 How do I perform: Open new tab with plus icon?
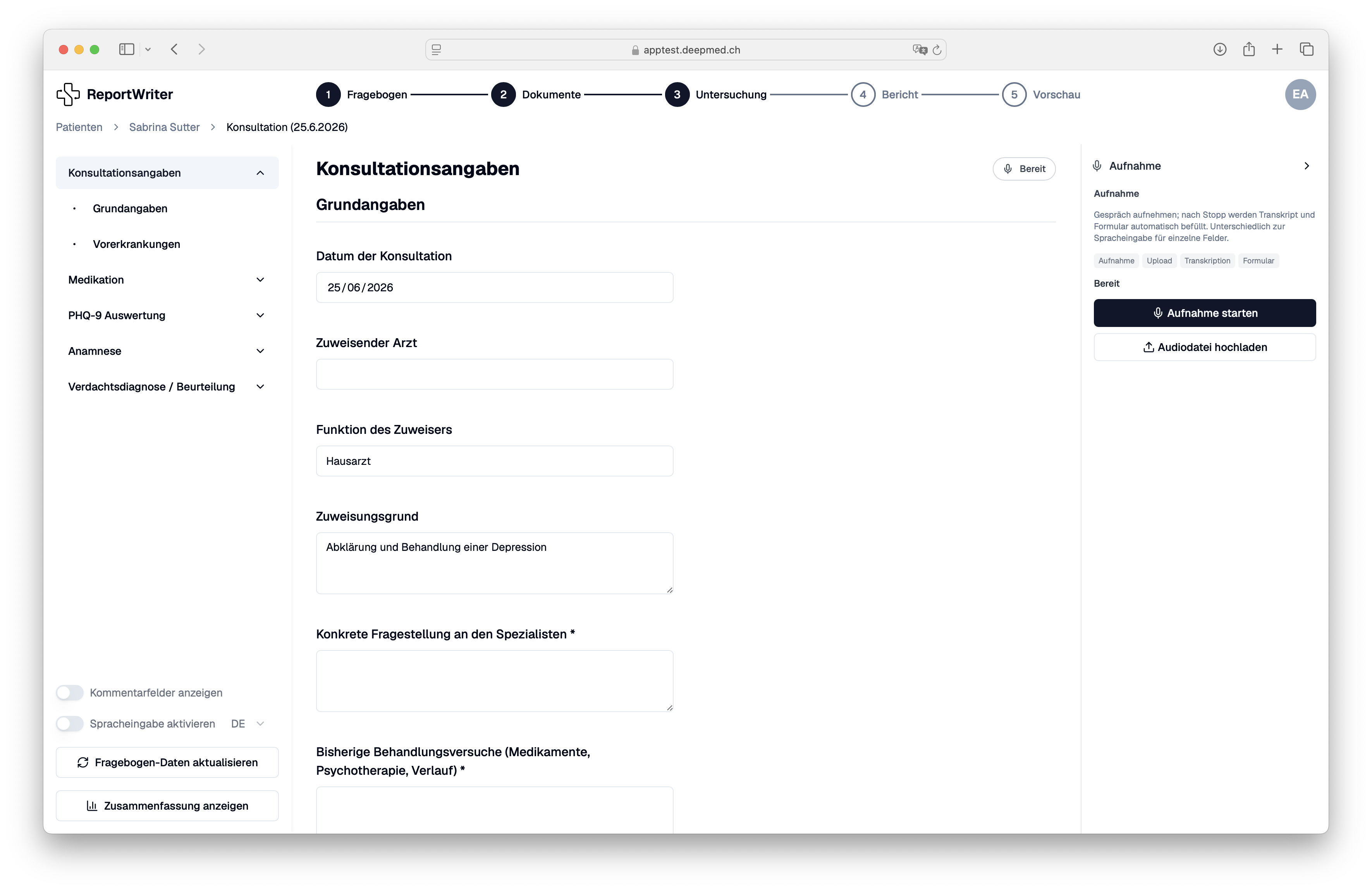(1277, 50)
